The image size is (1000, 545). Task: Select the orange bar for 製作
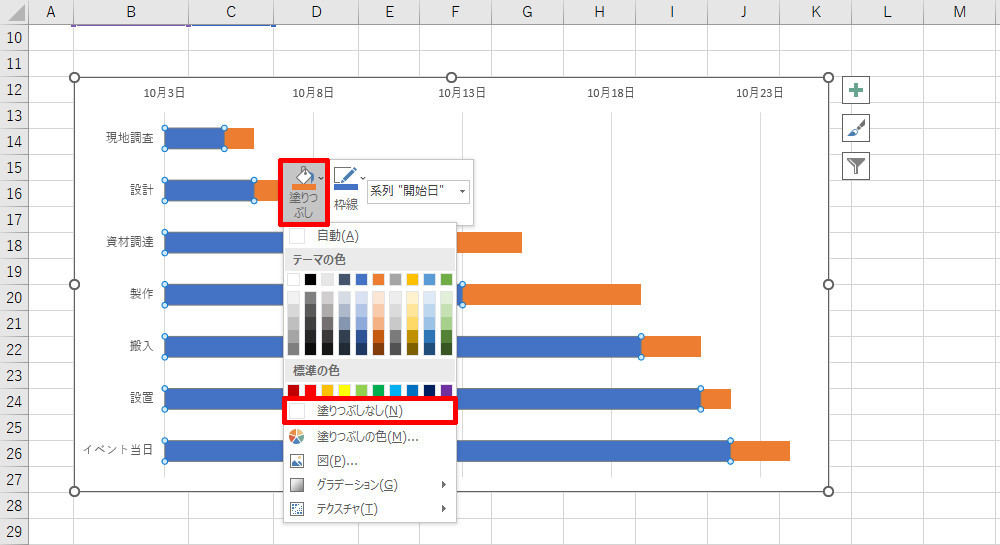pos(552,294)
